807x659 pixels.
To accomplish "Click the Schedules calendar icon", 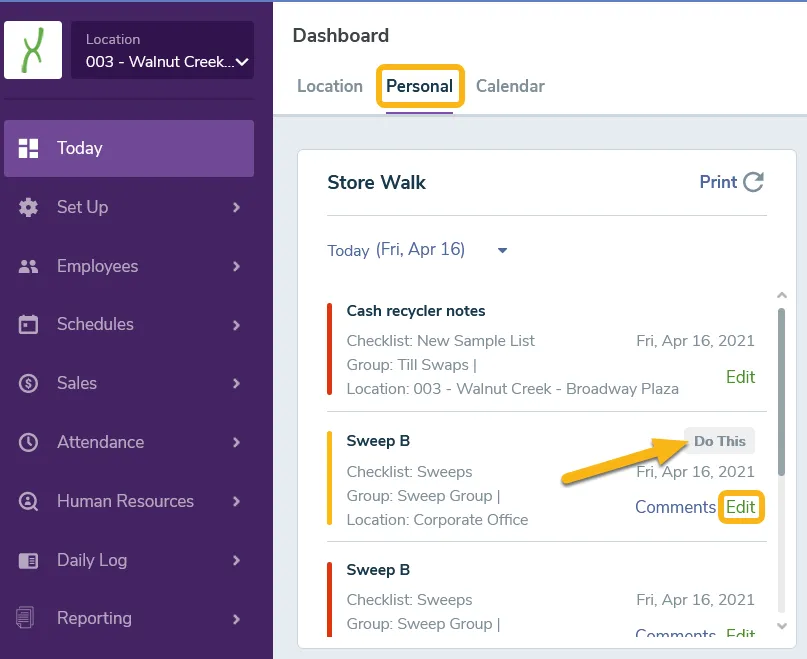I will tap(28, 324).
